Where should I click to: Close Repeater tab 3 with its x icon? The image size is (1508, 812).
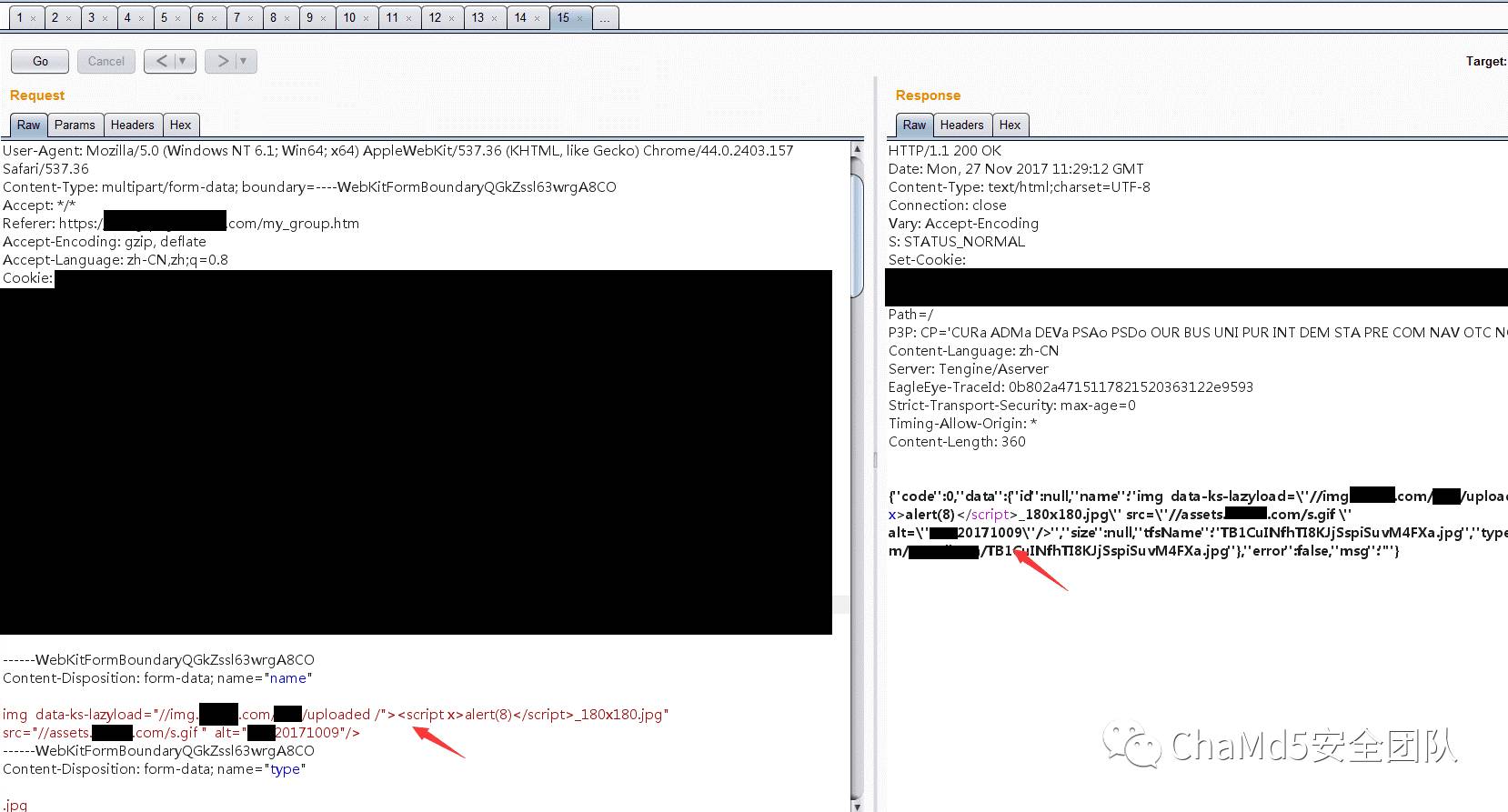pyautogui.click(x=105, y=18)
